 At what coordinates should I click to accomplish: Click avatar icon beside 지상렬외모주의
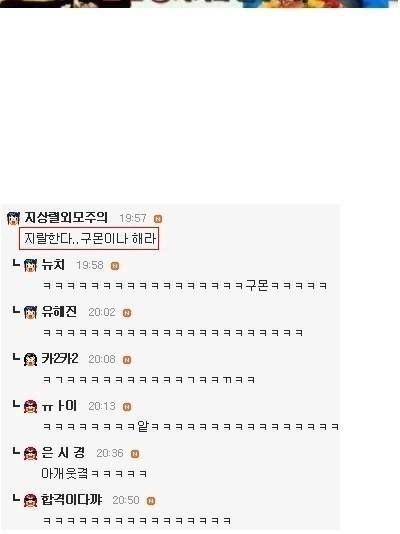(x=14, y=218)
